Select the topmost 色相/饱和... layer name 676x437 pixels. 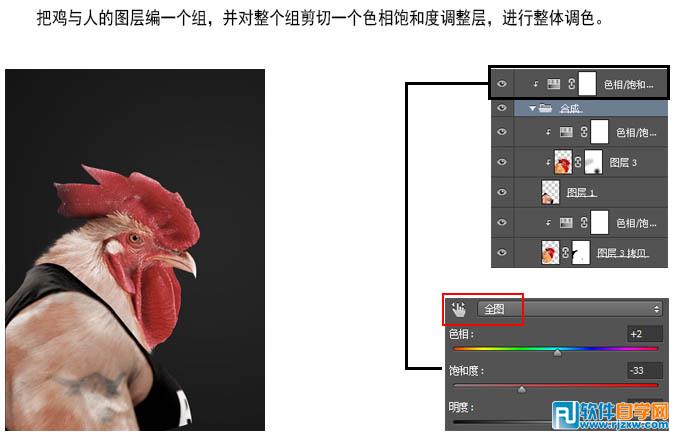tap(628, 84)
